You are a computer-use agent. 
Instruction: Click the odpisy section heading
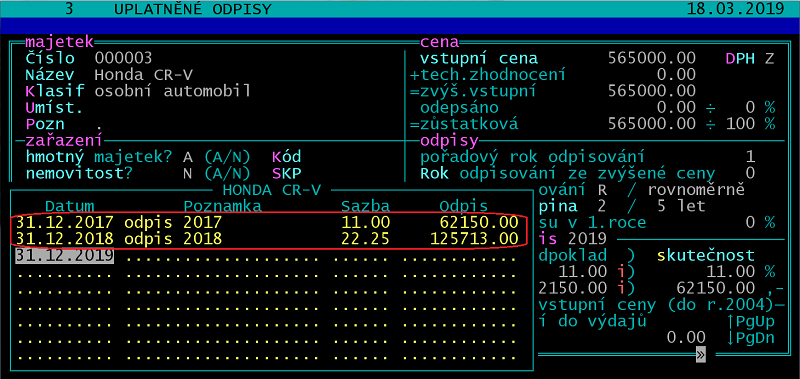449,141
